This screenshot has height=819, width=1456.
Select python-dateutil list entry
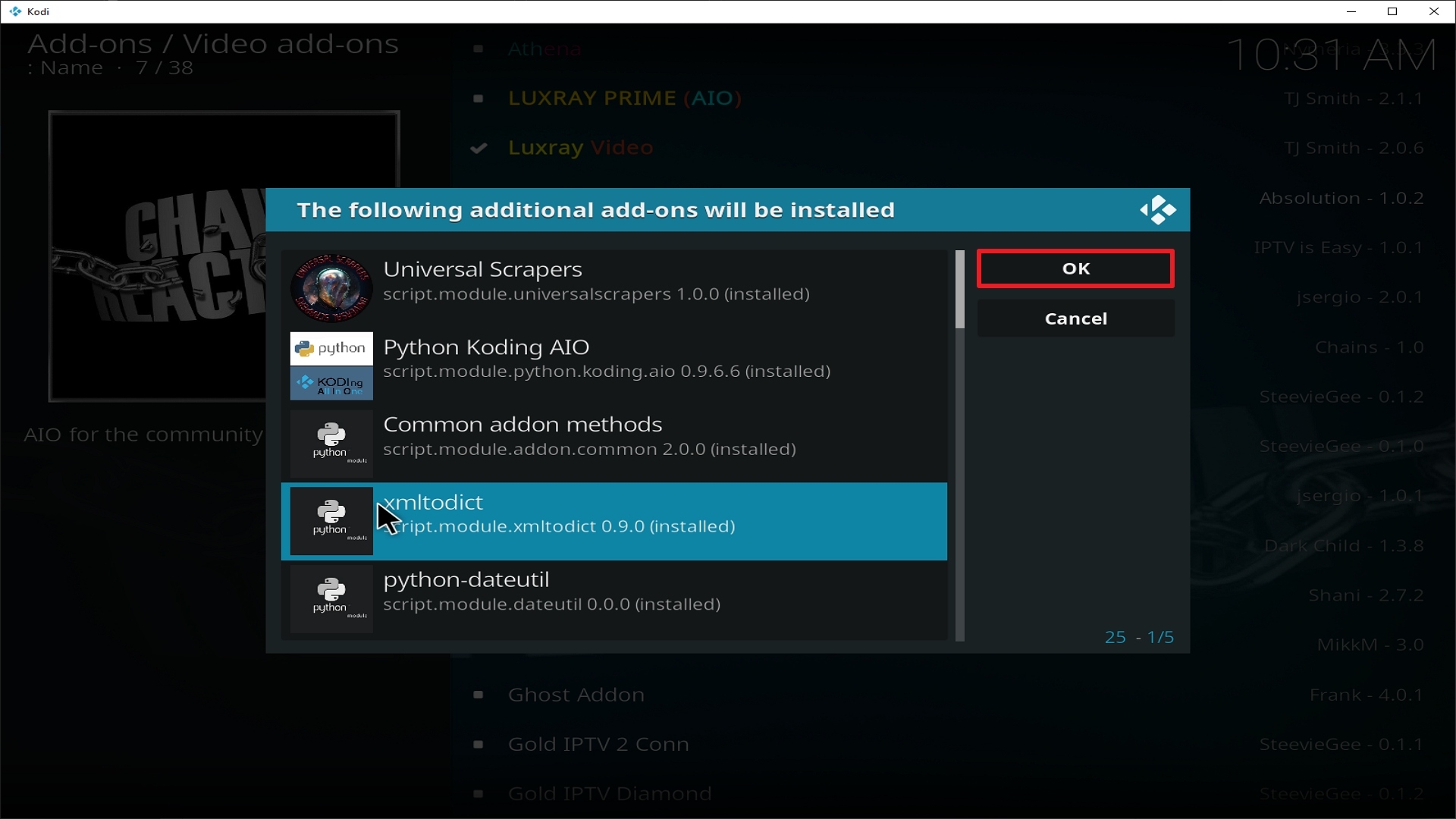point(614,599)
